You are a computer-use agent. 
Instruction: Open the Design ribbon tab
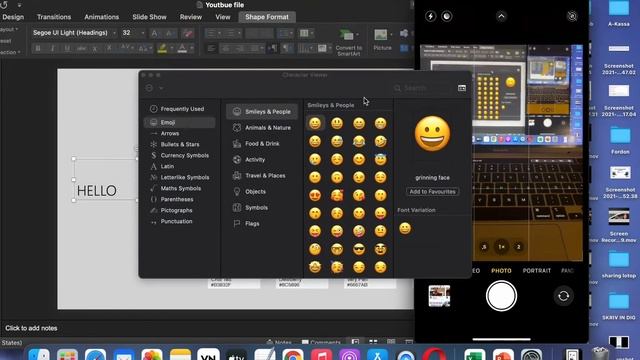coord(13,17)
